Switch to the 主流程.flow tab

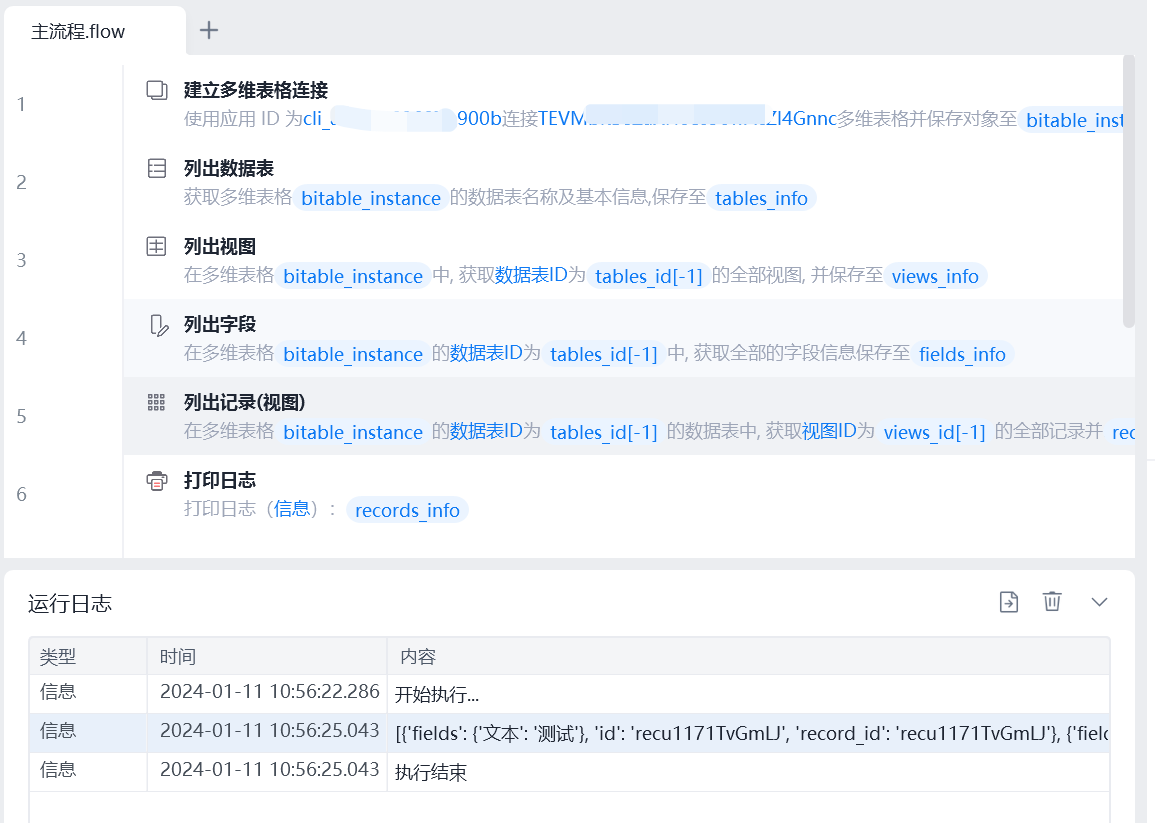94,31
